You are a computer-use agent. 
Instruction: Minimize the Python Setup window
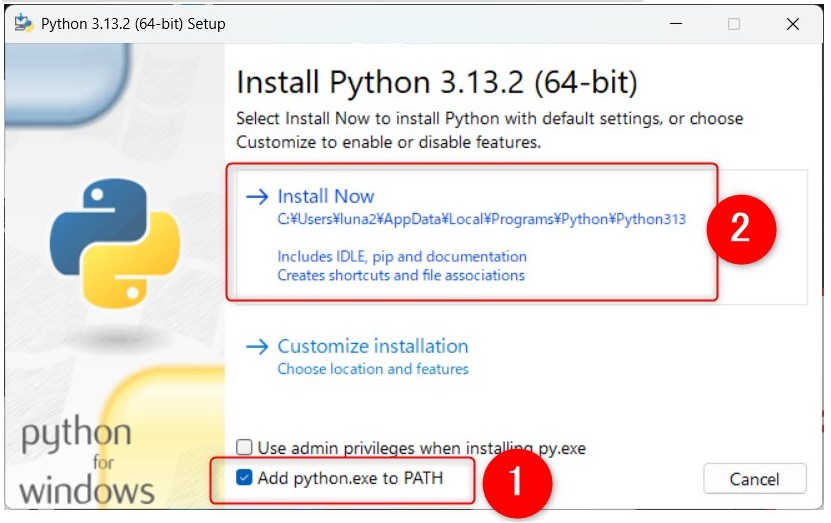(x=676, y=24)
